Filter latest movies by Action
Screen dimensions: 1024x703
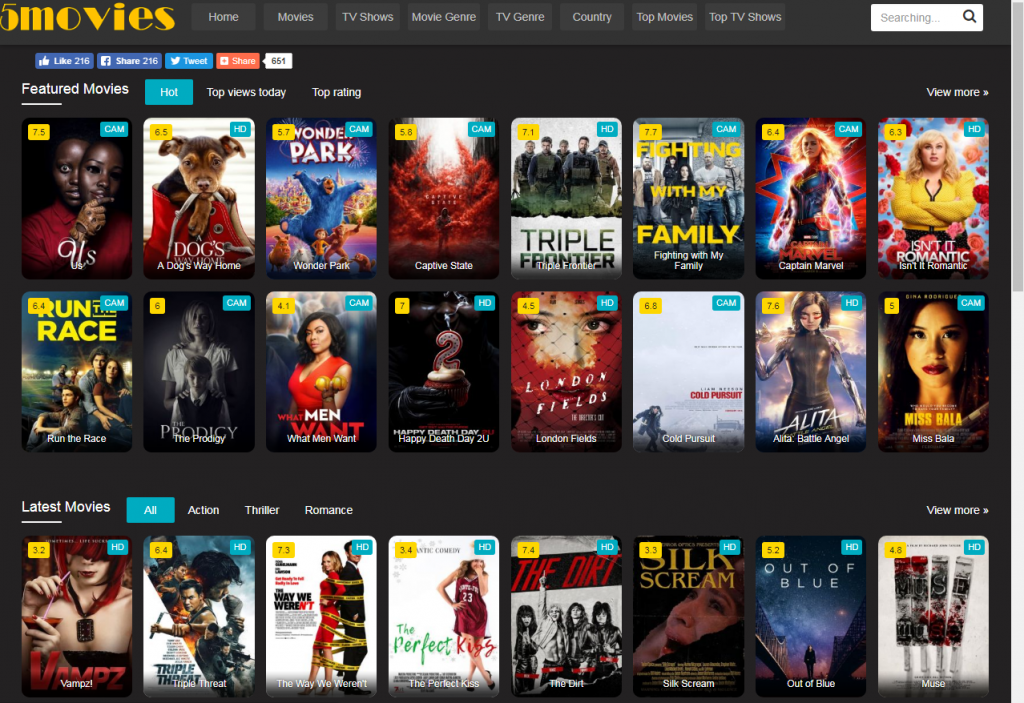click(203, 510)
